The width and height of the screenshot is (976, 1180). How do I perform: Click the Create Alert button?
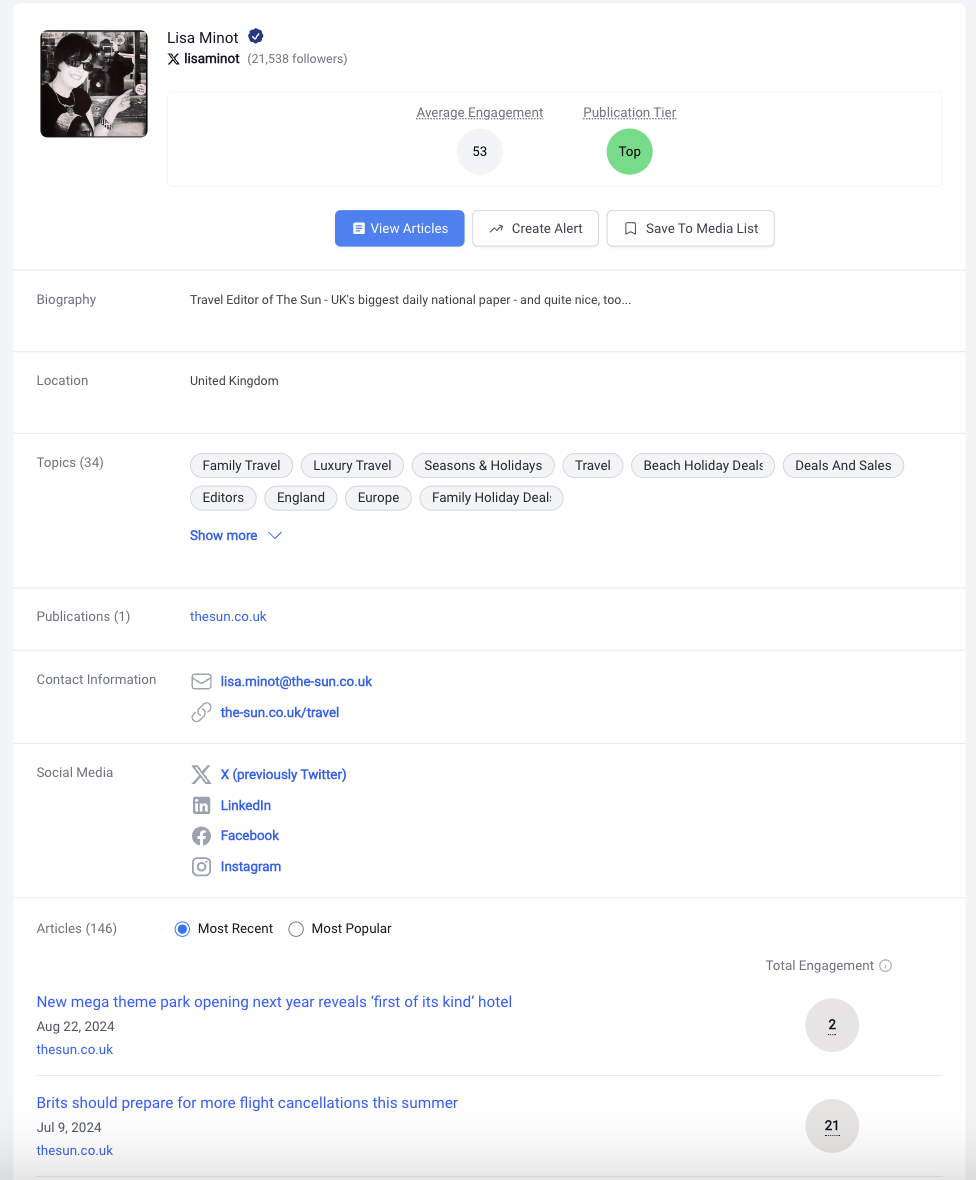[535, 228]
